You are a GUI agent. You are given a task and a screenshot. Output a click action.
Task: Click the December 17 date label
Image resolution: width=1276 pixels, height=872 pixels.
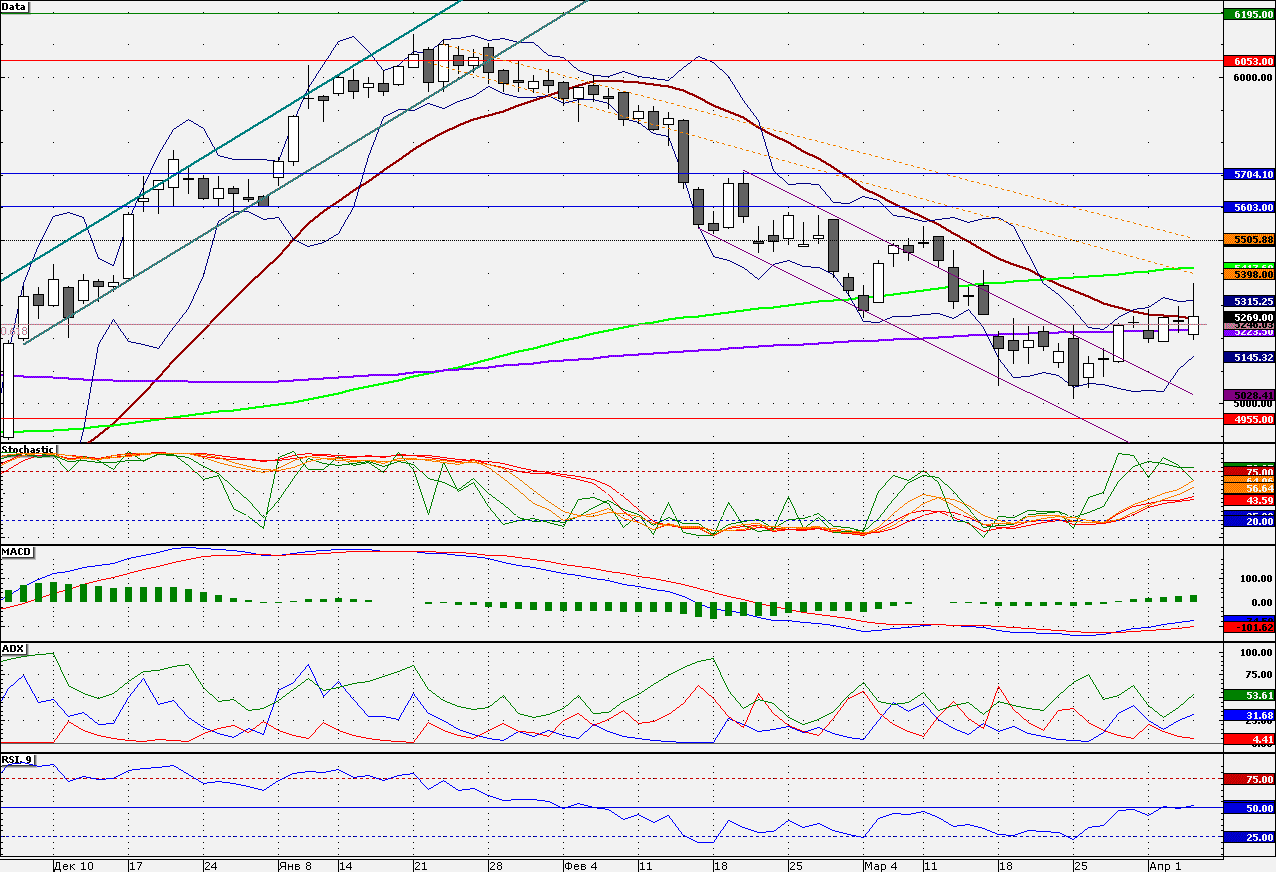(137, 865)
